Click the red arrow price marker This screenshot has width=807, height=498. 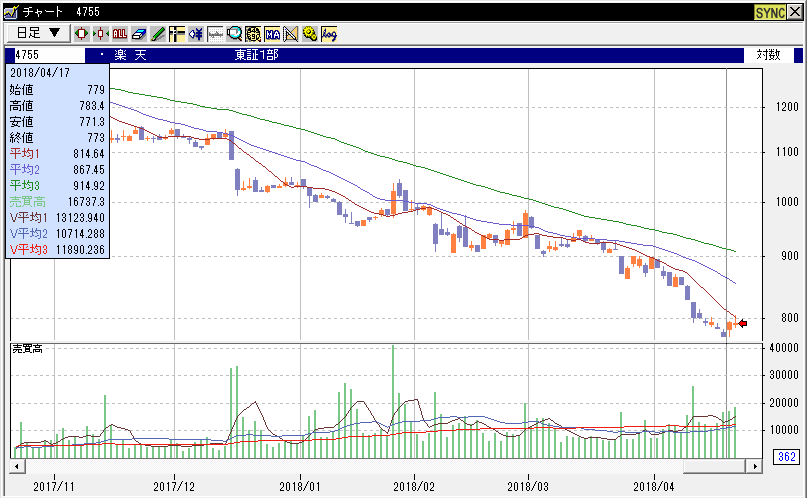pos(742,323)
